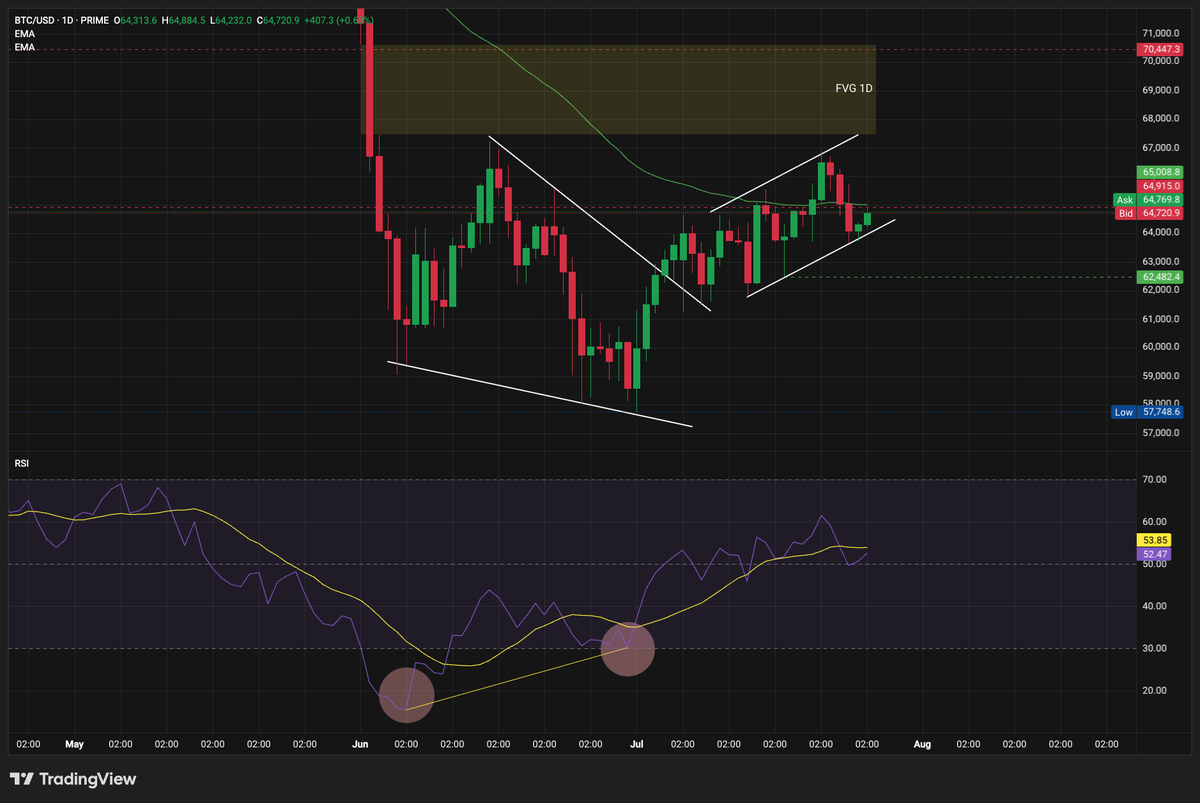Image resolution: width=1200 pixels, height=803 pixels.
Task: Select the EMA legend directly under the symbol title
Action: pos(23,33)
